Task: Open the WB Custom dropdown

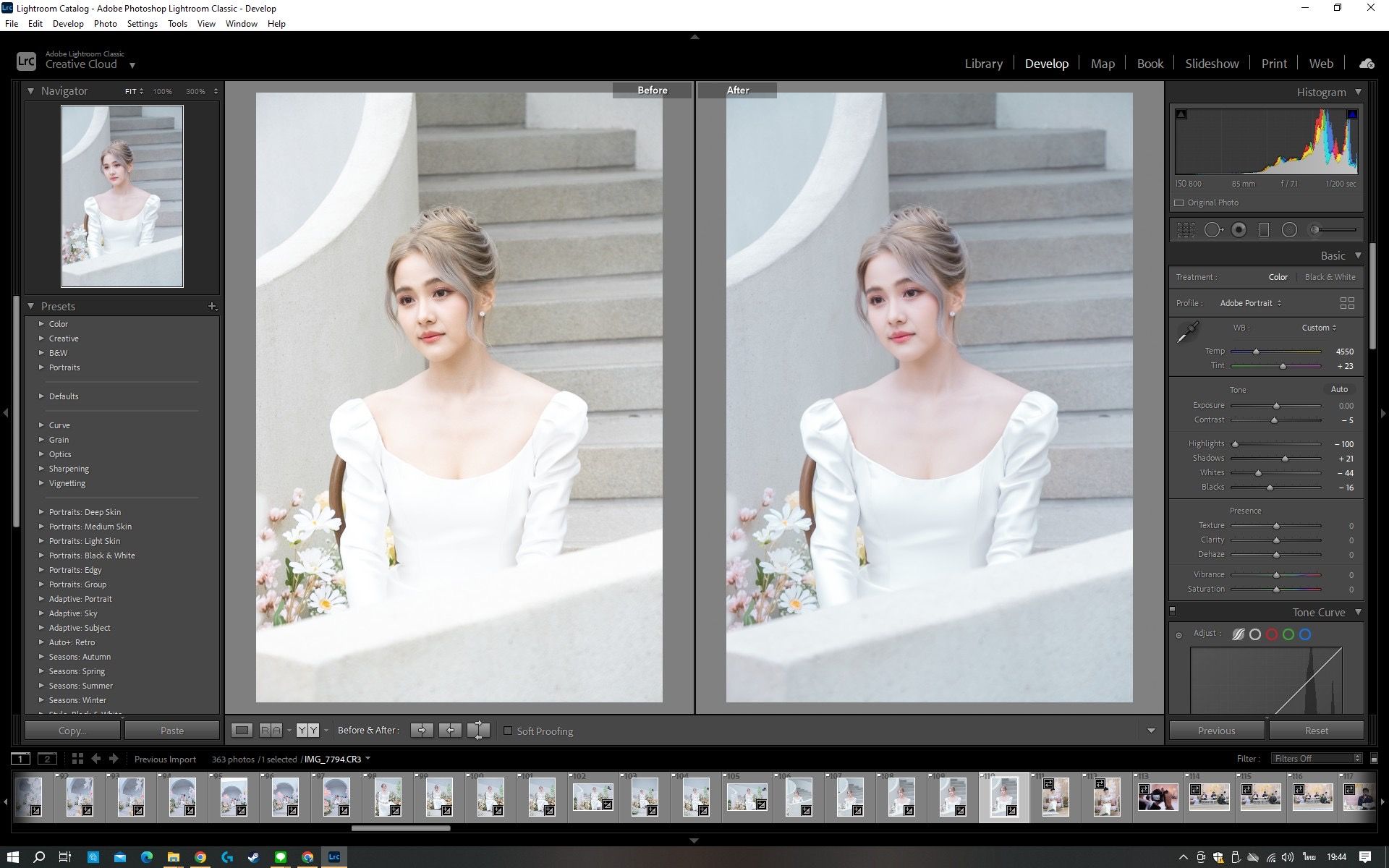Action: pyautogui.click(x=1319, y=328)
